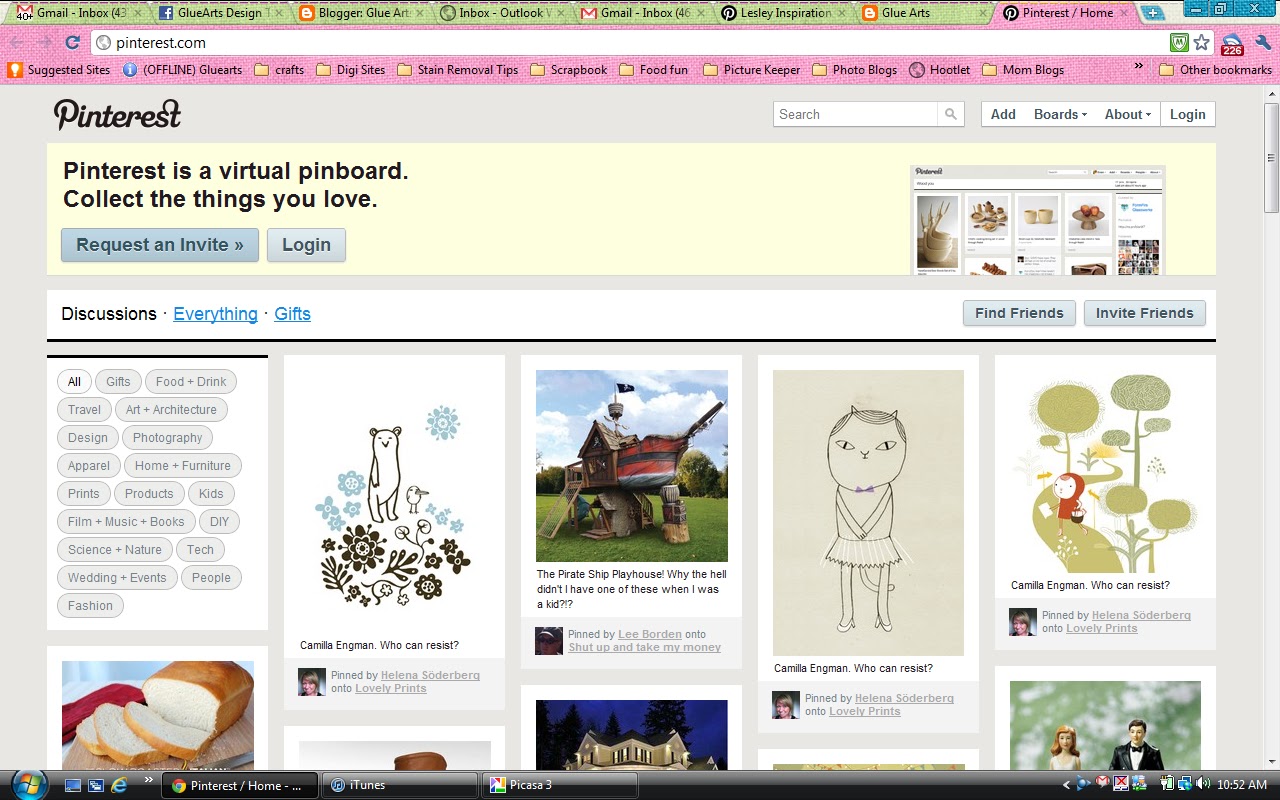Click the search magnifier icon
The height and width of the screenshot is (800, 1280).
pos(951,114)
